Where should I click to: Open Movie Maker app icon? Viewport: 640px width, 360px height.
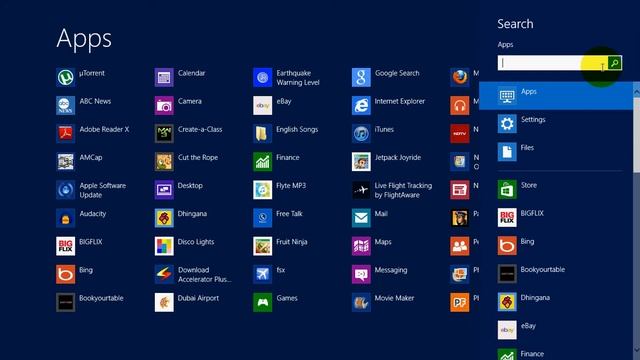361,302
